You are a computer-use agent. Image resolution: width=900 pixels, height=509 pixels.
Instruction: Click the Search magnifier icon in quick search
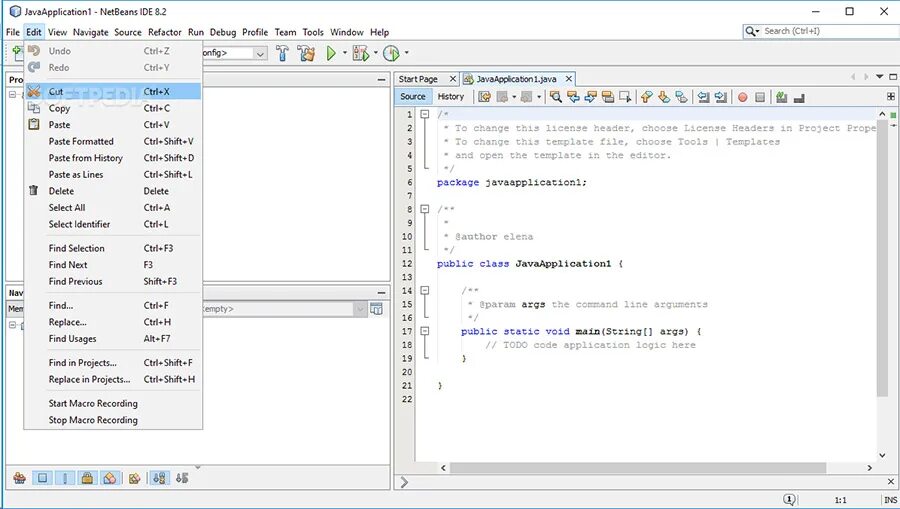[x=752, y=31]
